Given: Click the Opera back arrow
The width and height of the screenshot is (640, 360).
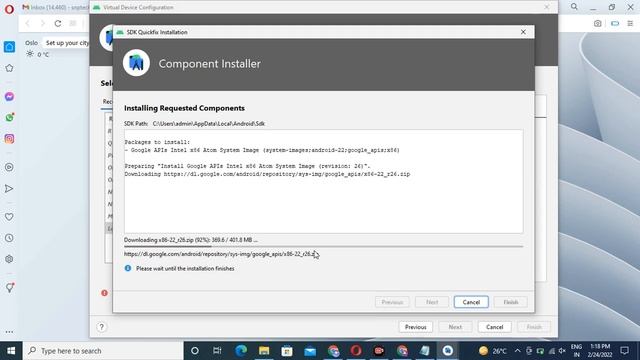Looking at the screenshot, I should click(x=28, y=23).
